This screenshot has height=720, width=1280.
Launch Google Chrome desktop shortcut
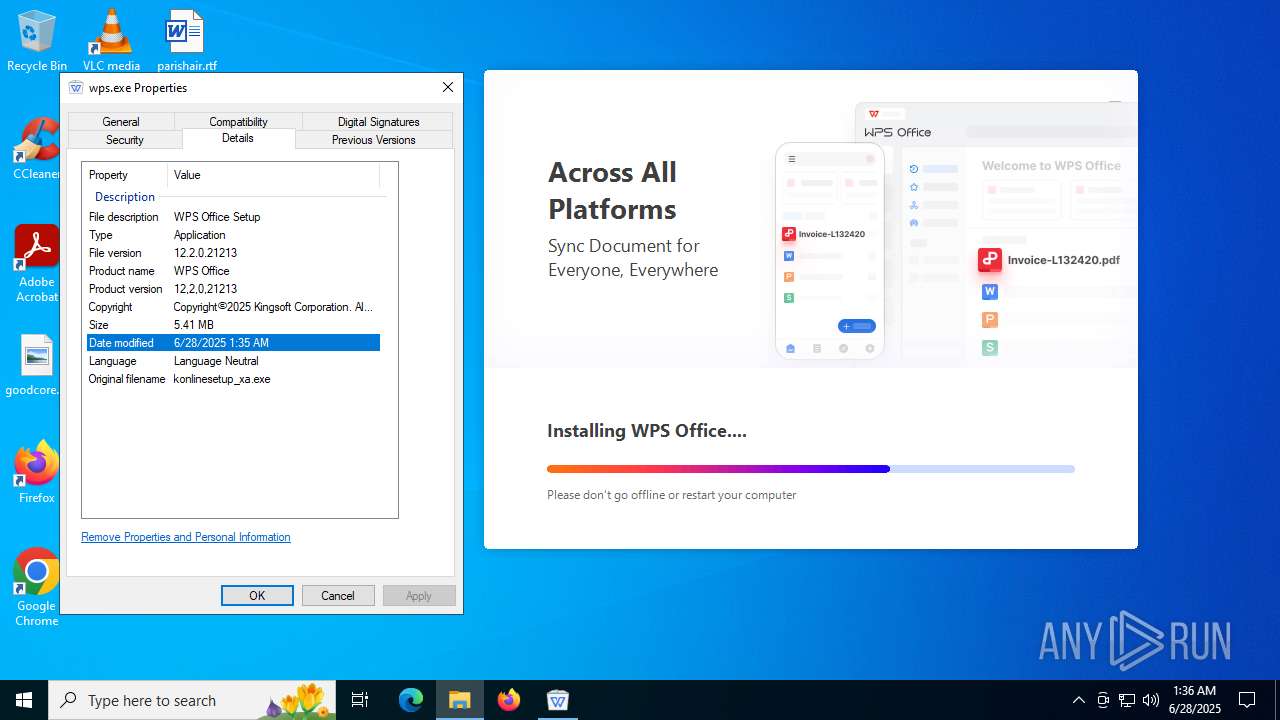click(x=37, y=588)
